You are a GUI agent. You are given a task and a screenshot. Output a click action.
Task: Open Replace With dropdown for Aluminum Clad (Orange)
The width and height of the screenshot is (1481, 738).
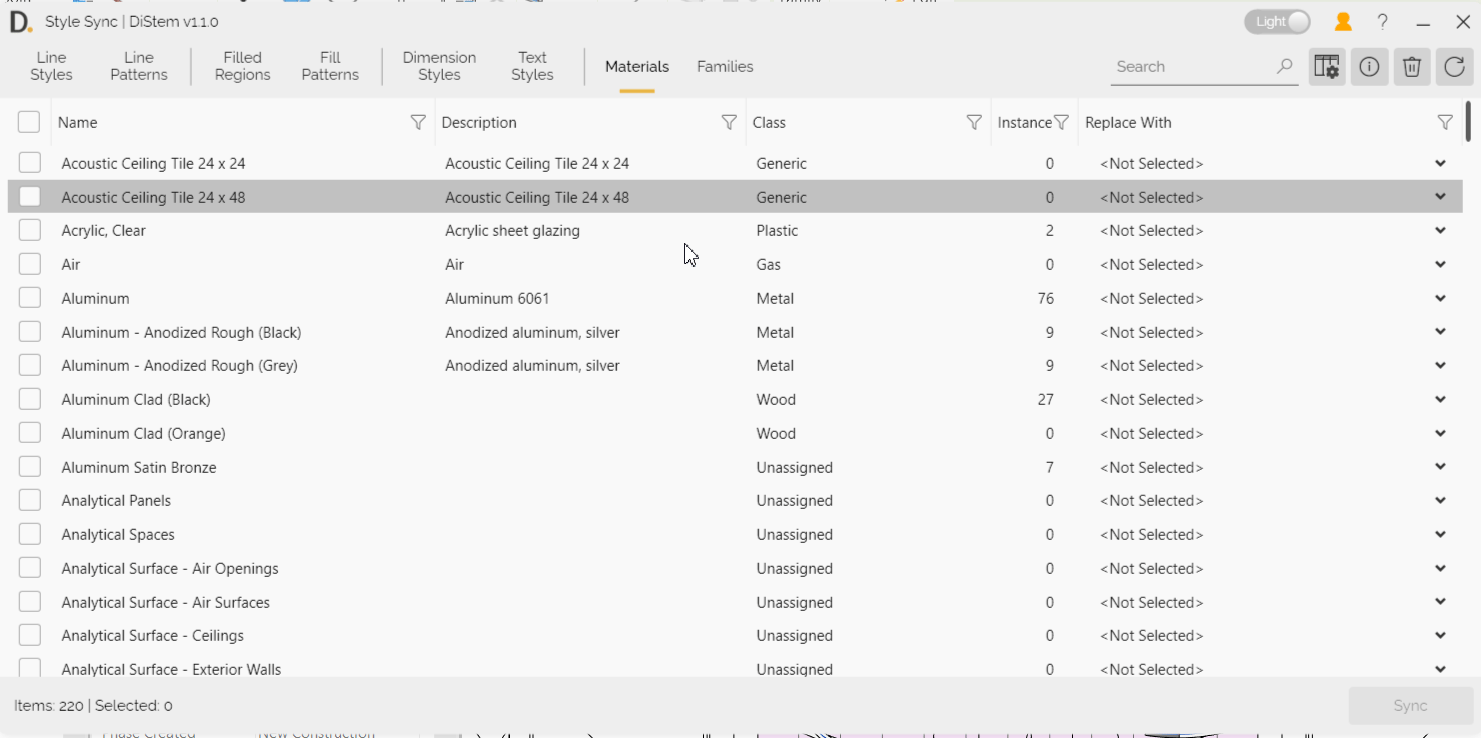[1440, 433]
